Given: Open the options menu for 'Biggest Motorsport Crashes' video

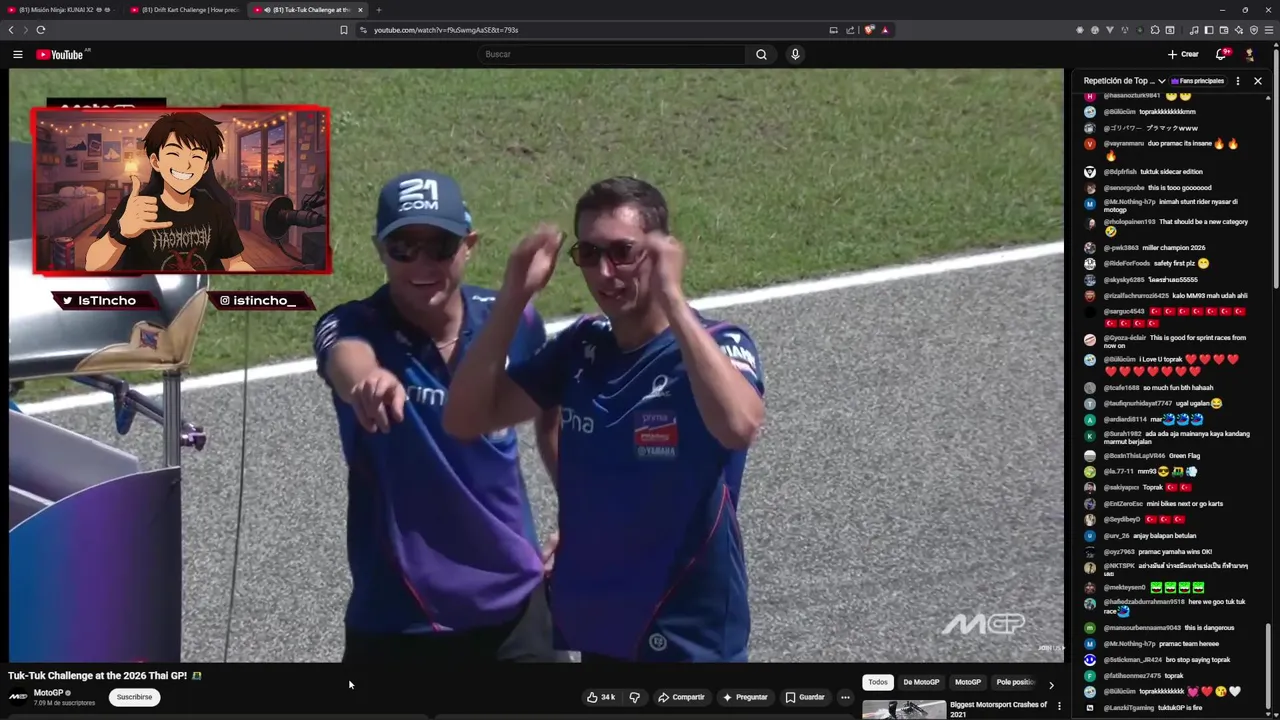Looking at the screenshot, I should [1059, 706].
